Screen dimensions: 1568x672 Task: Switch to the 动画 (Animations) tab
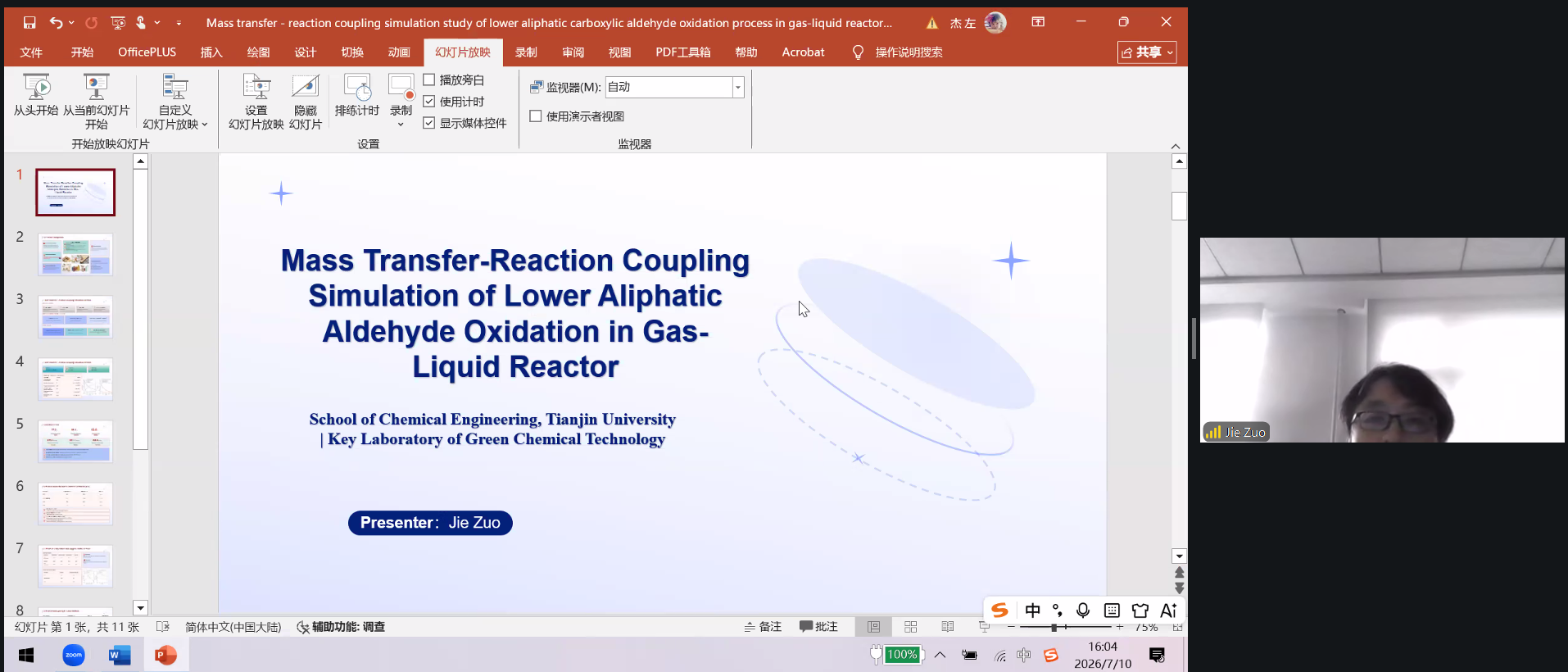(x=399, y=52)
